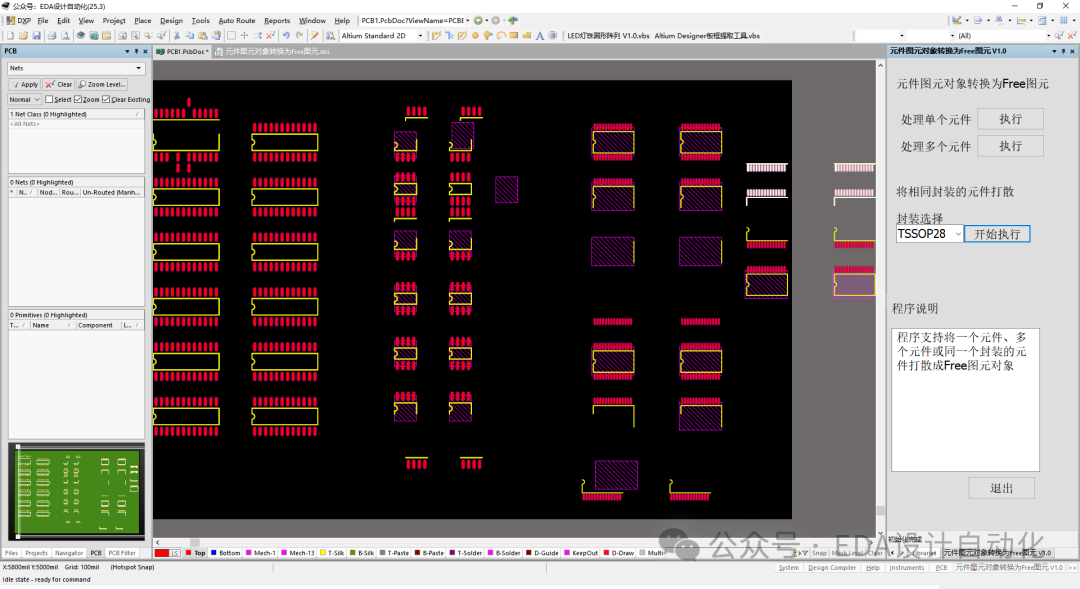Open the TSSOP28 footprint selection dropdown

pos(957,233)
